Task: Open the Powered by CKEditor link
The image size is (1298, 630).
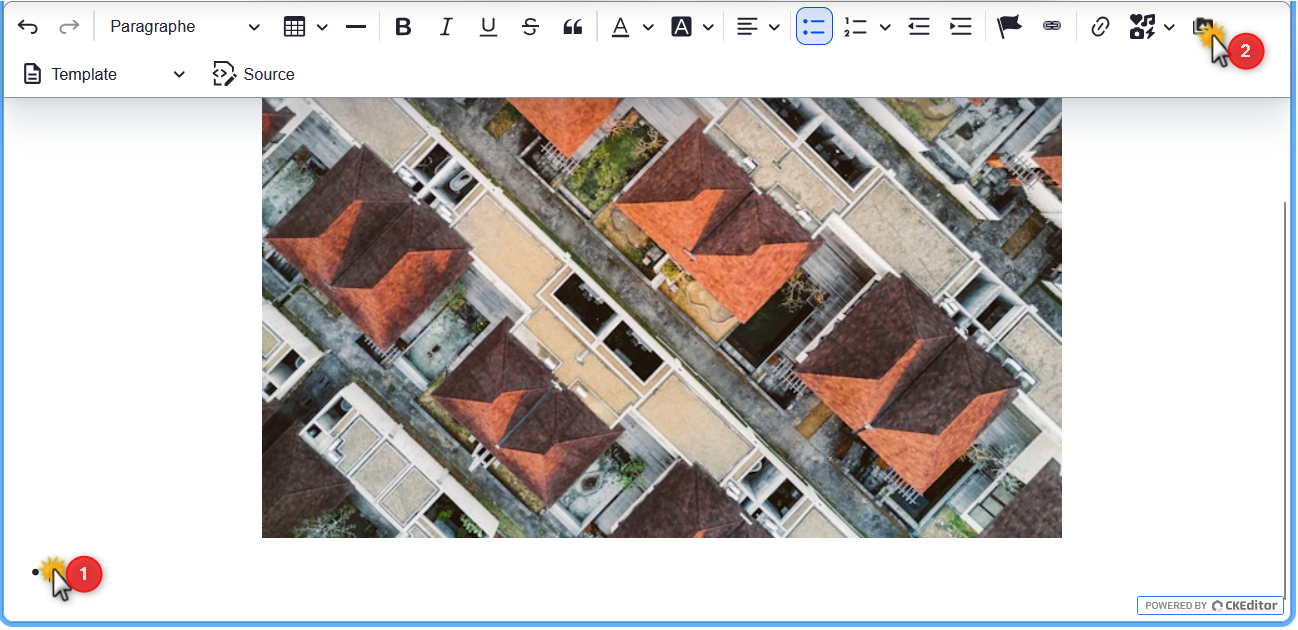Action: 1210,605
